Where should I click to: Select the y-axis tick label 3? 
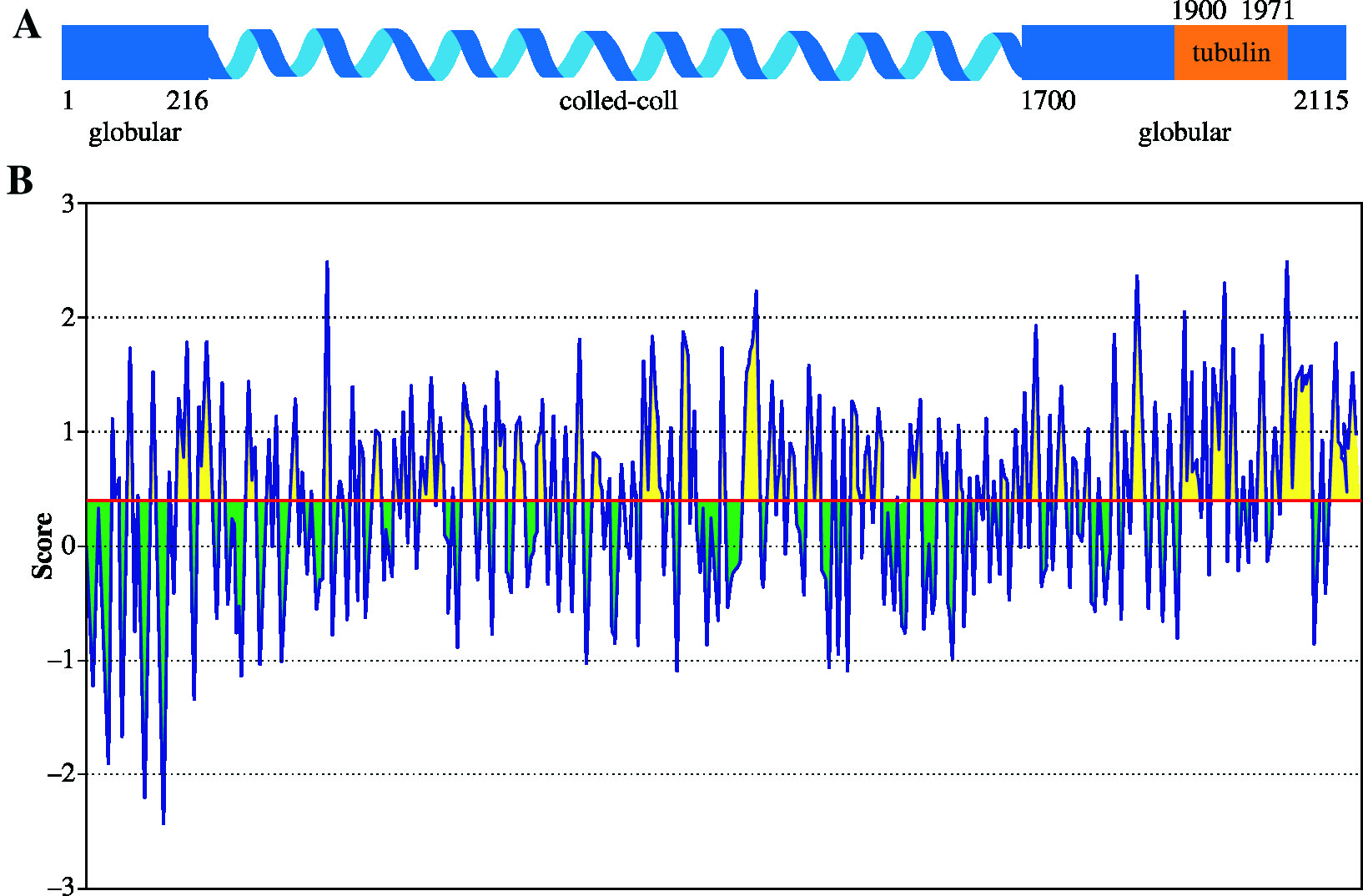click(x=68, y=204)
